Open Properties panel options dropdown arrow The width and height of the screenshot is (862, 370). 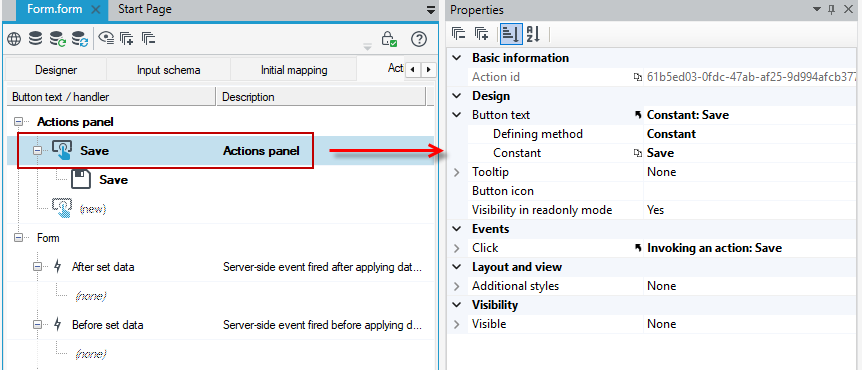point(816,9)
